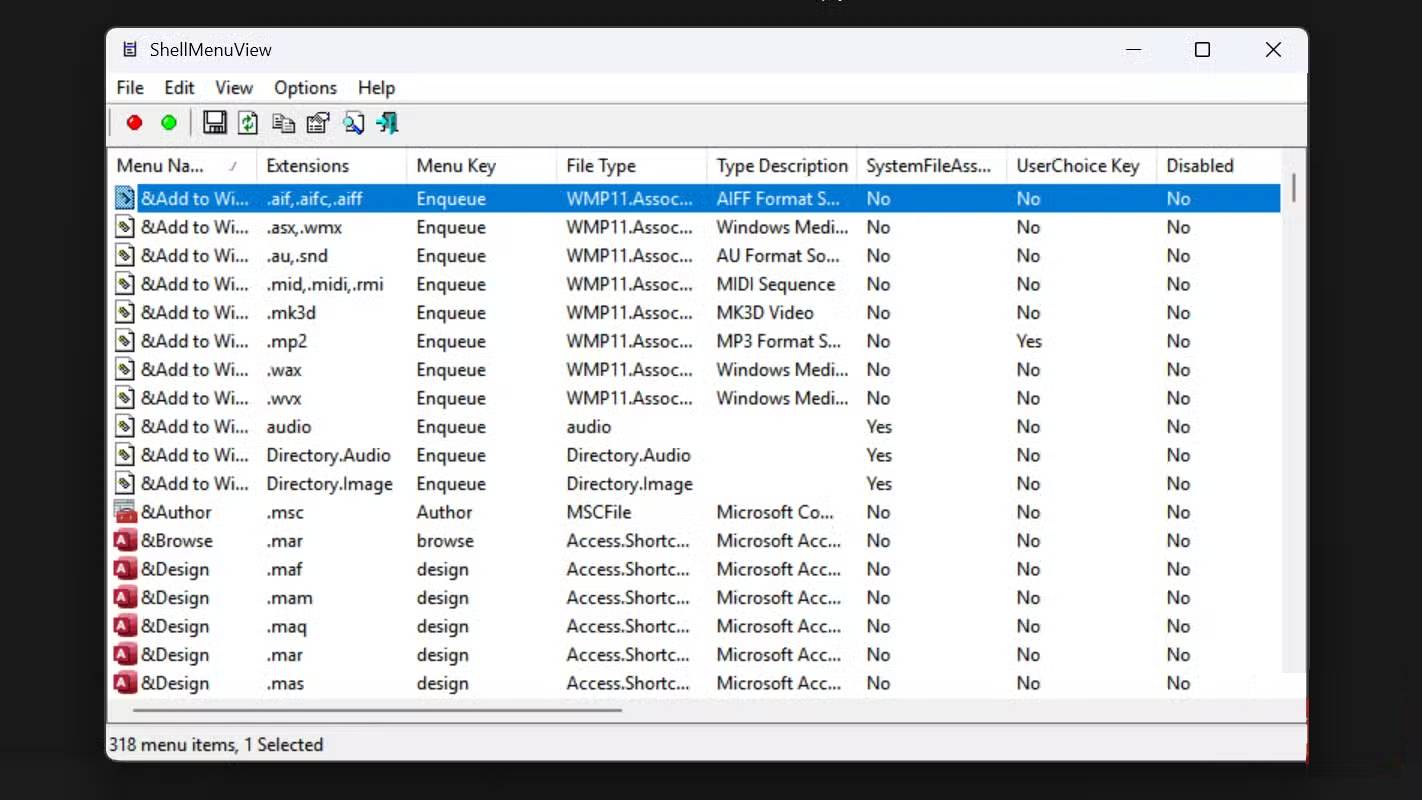The height and width of the screenshot is (800, 1422).
Task: Click the "Yes" UserChoice Key cell for .mp2
Action: (1029, 341)
